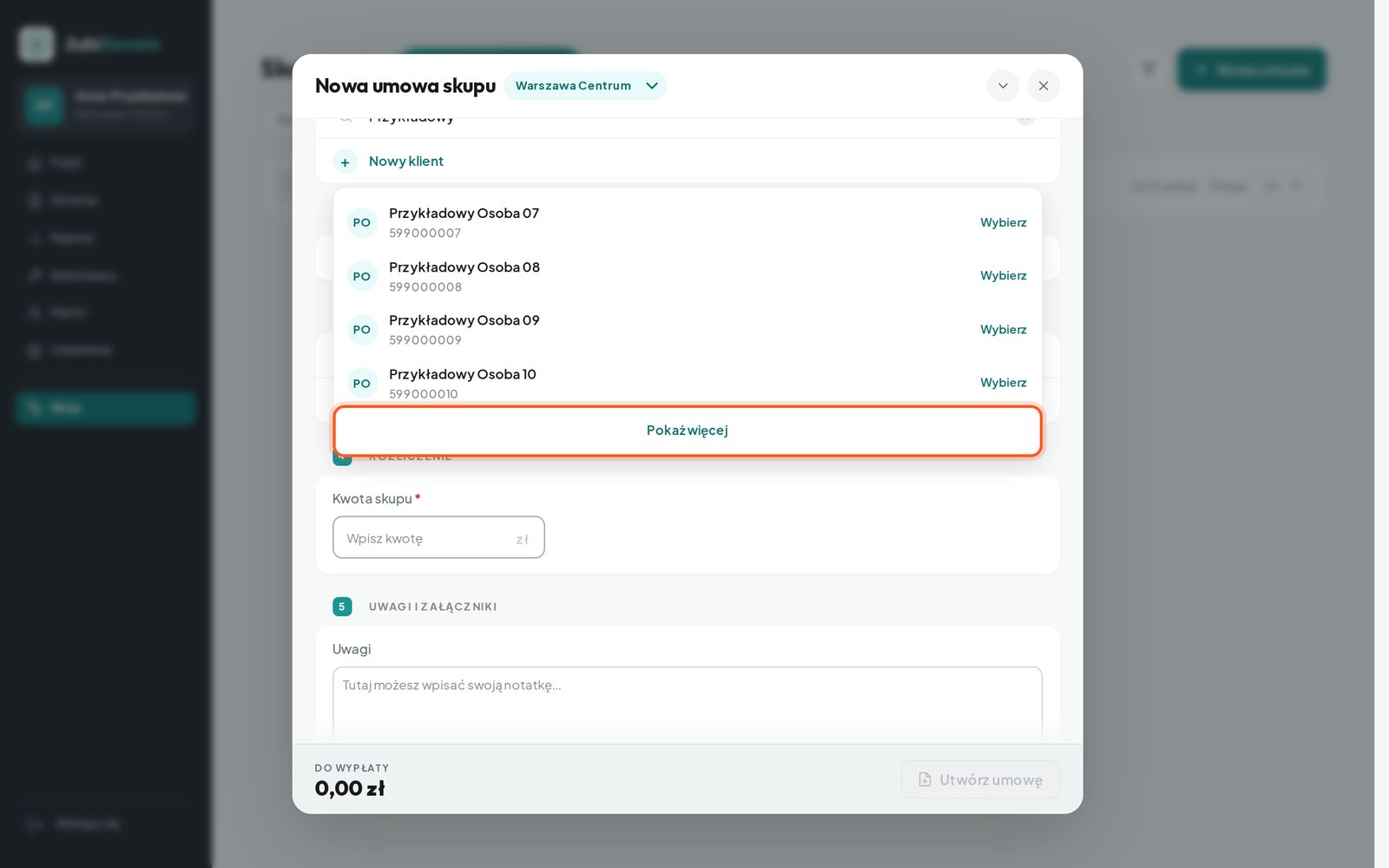
Task: Focus the Uwagi notes text area
Action: [688, 703]
